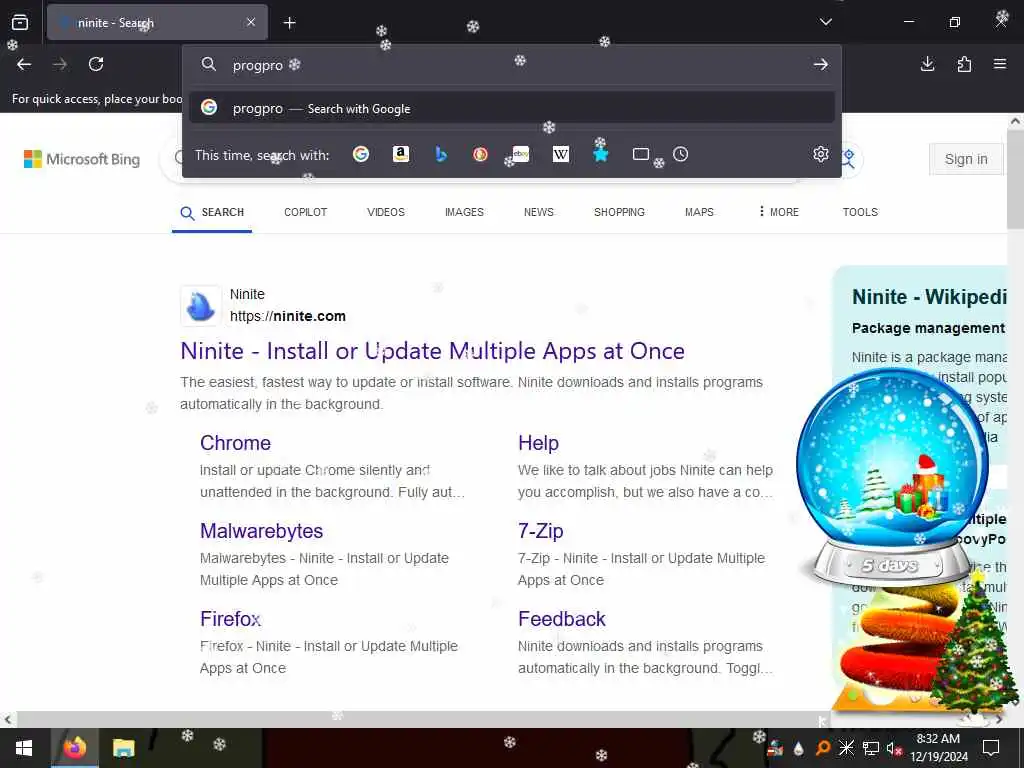Search this time with Wikipedia
This screenshot has width=1024, height=768.
coord(561,154)
